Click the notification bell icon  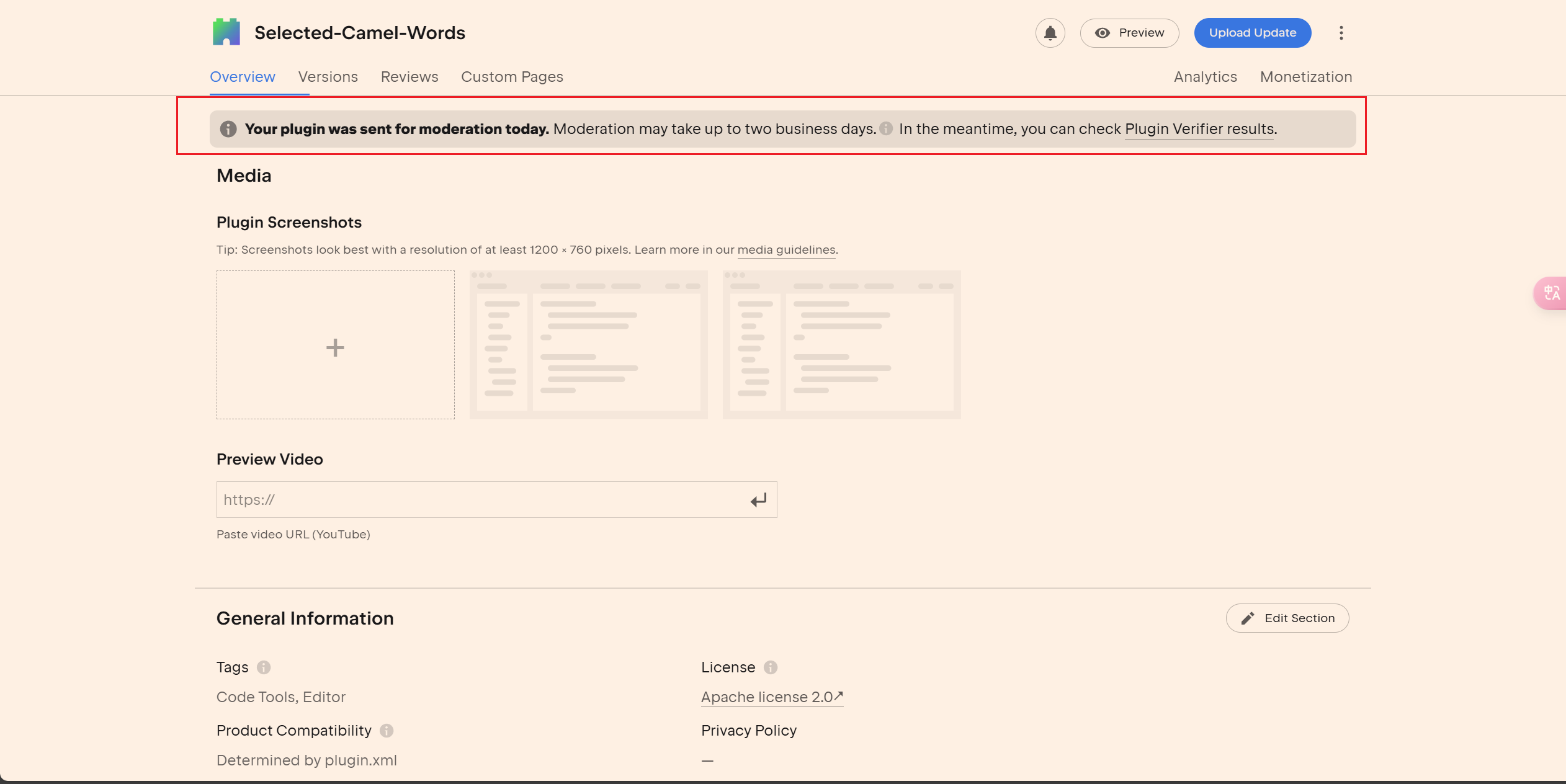point(1050,33)
